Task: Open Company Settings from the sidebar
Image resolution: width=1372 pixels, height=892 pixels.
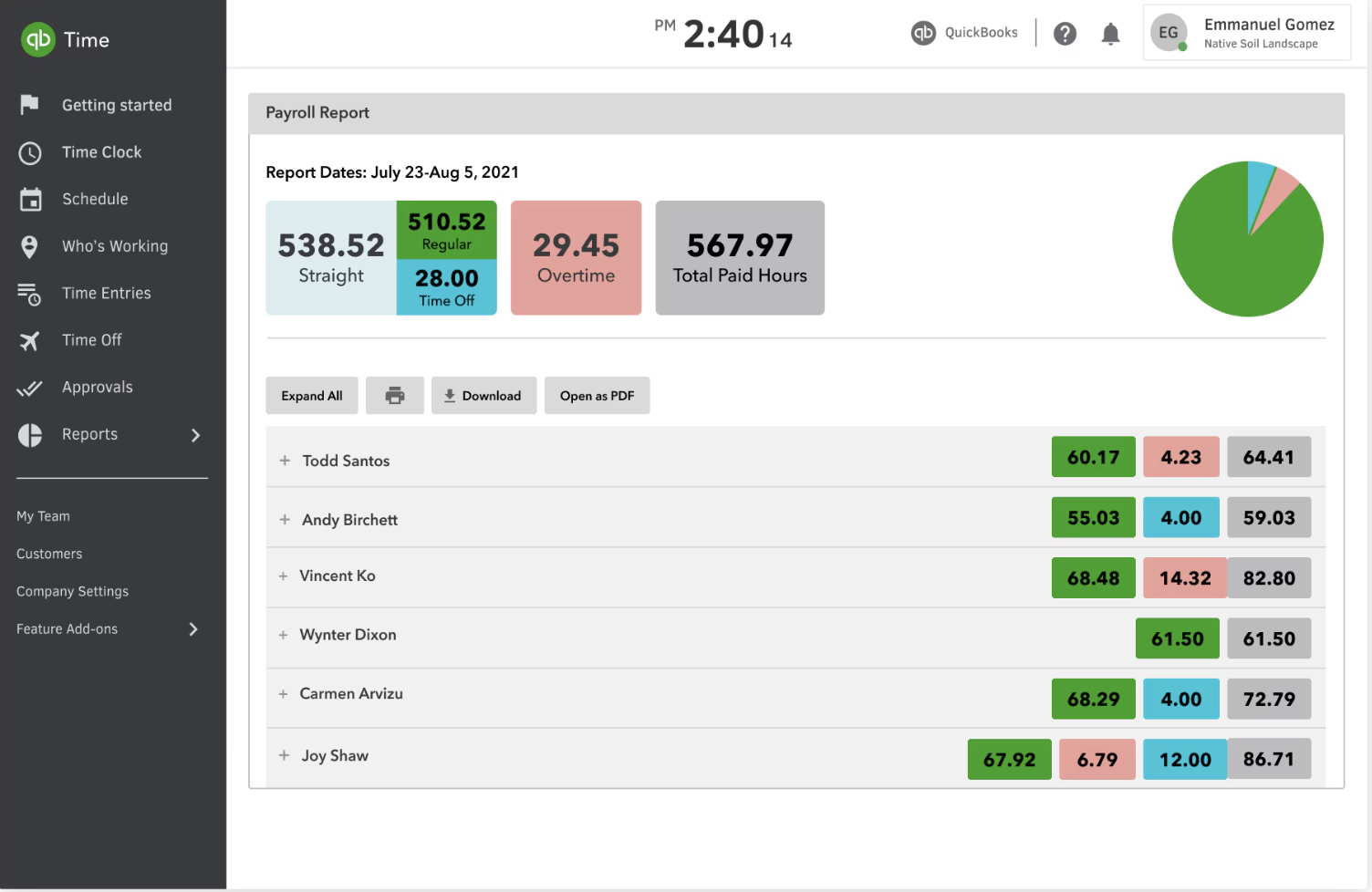Action: [72, 591]
